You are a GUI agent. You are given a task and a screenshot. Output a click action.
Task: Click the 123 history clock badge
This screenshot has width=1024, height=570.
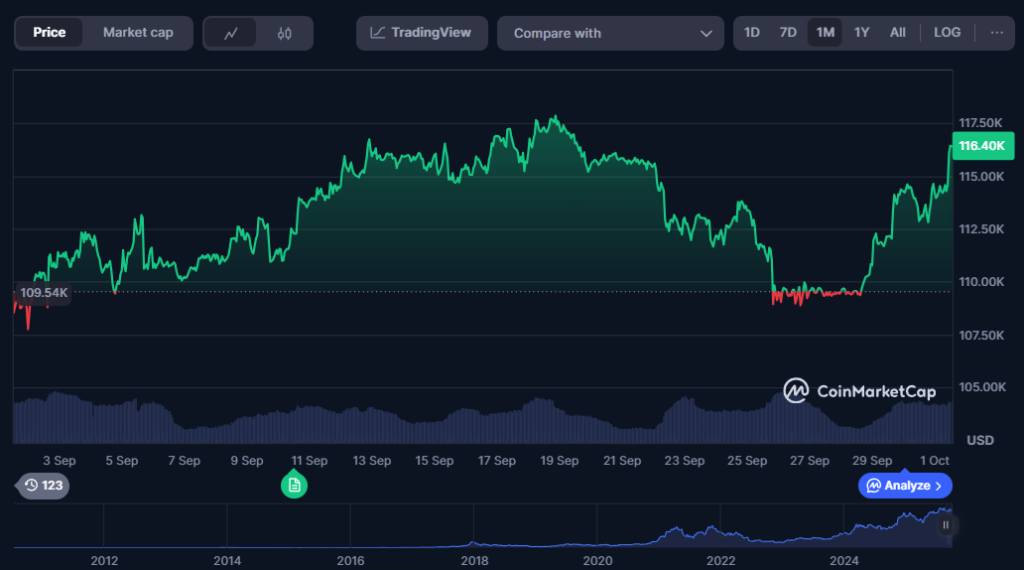click(43, 485)
